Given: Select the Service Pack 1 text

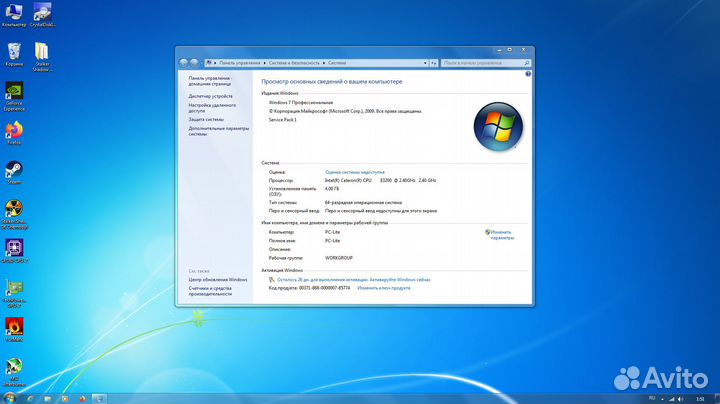Looking at the screenshot, I should tap(283, 120).
